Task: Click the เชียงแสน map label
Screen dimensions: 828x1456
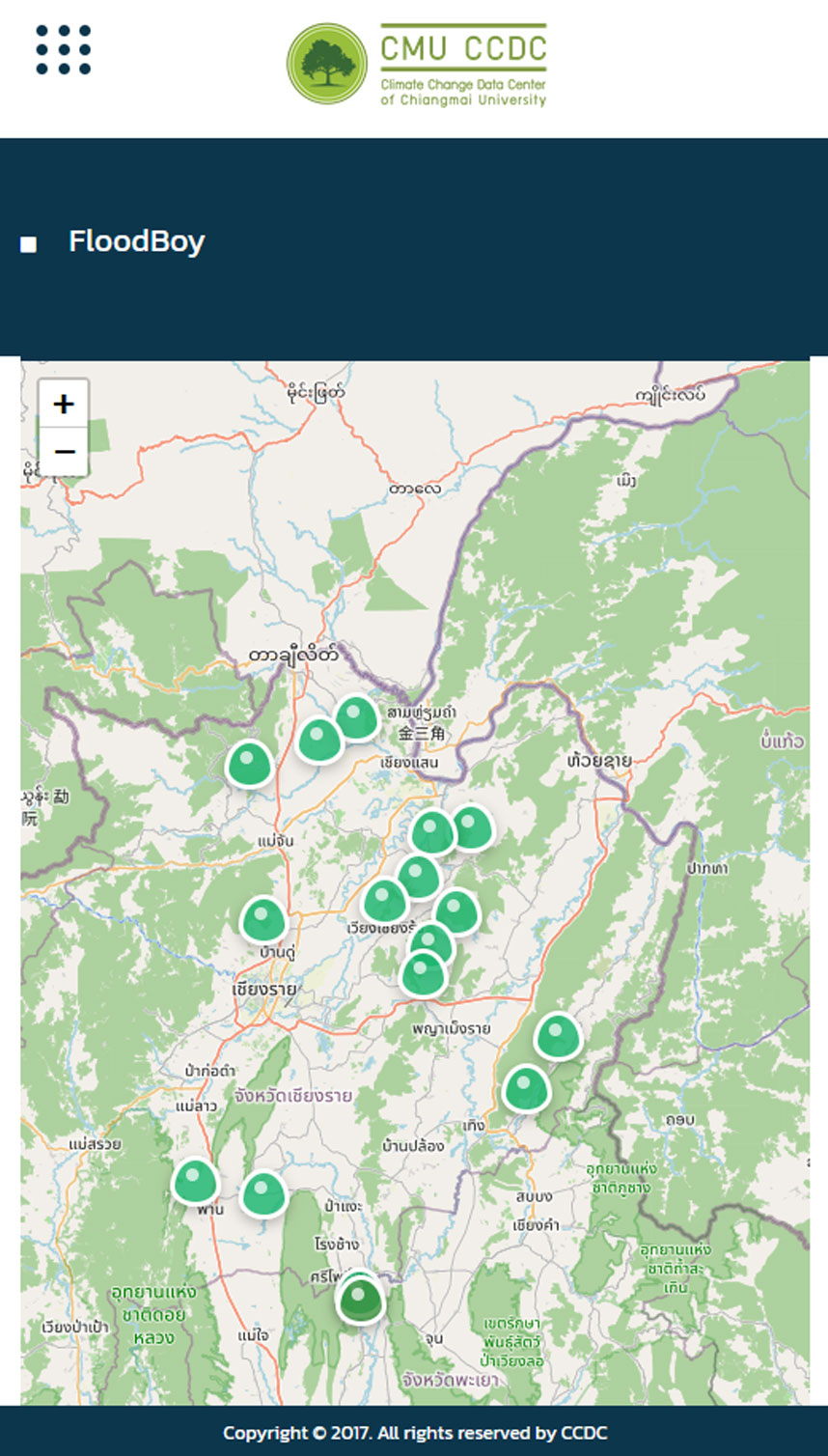Action: tap(409, 763)
